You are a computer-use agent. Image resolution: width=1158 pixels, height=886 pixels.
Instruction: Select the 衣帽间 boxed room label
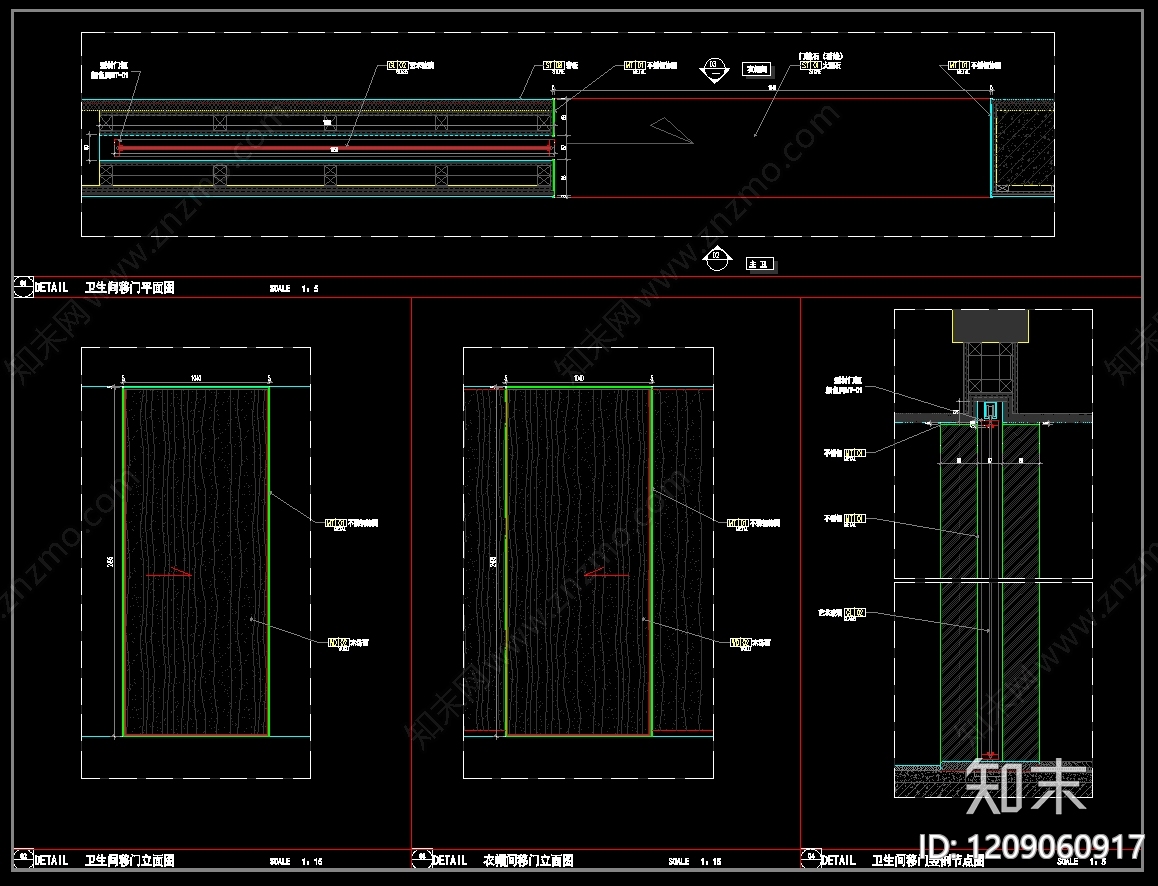(757, 69)
